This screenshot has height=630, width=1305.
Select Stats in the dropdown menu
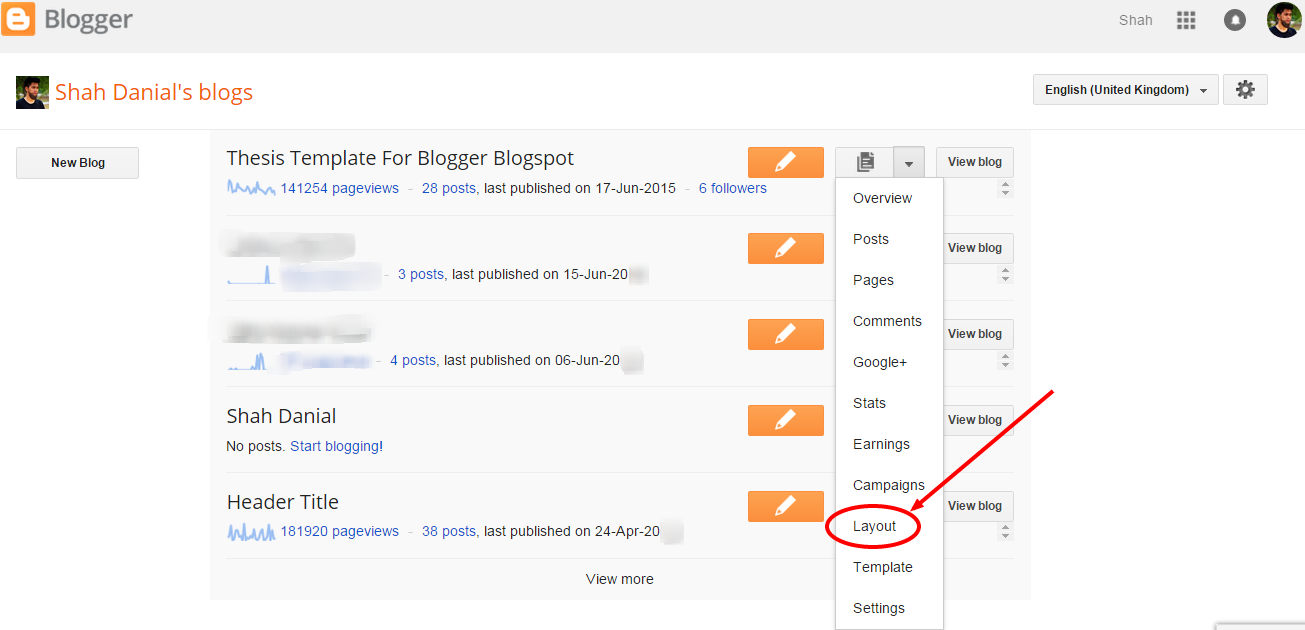tap(889, 403)
